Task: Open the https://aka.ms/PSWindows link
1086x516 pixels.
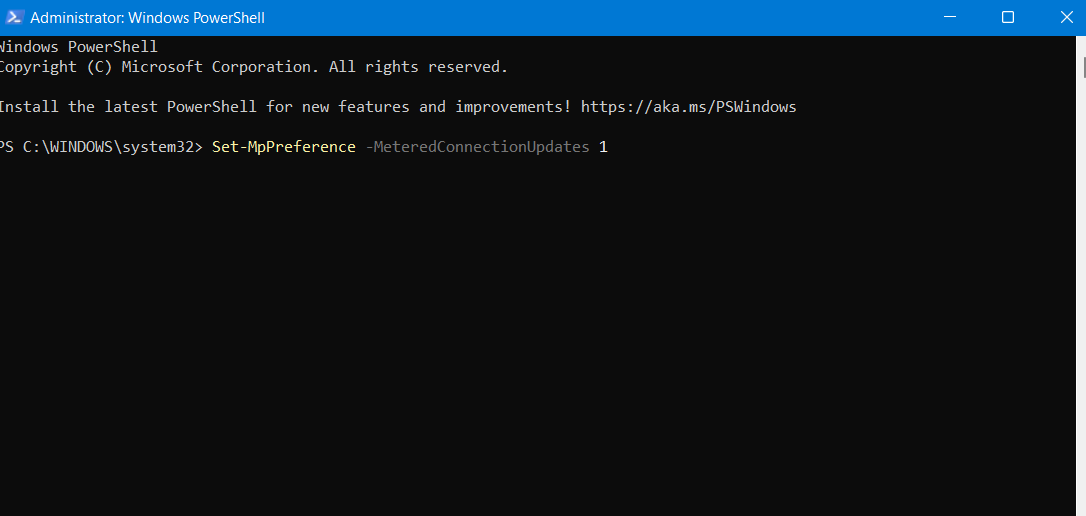Action: [x=688, y=107]
